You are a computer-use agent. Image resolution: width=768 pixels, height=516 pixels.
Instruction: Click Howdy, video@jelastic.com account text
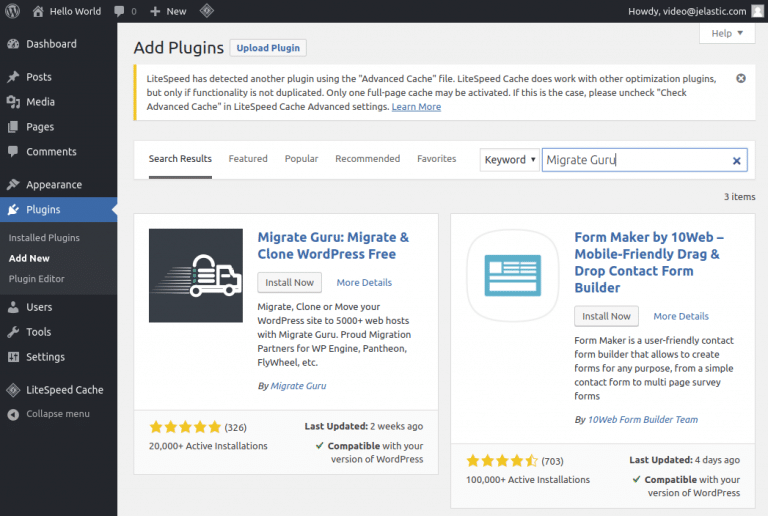click(x=687, y=11)
